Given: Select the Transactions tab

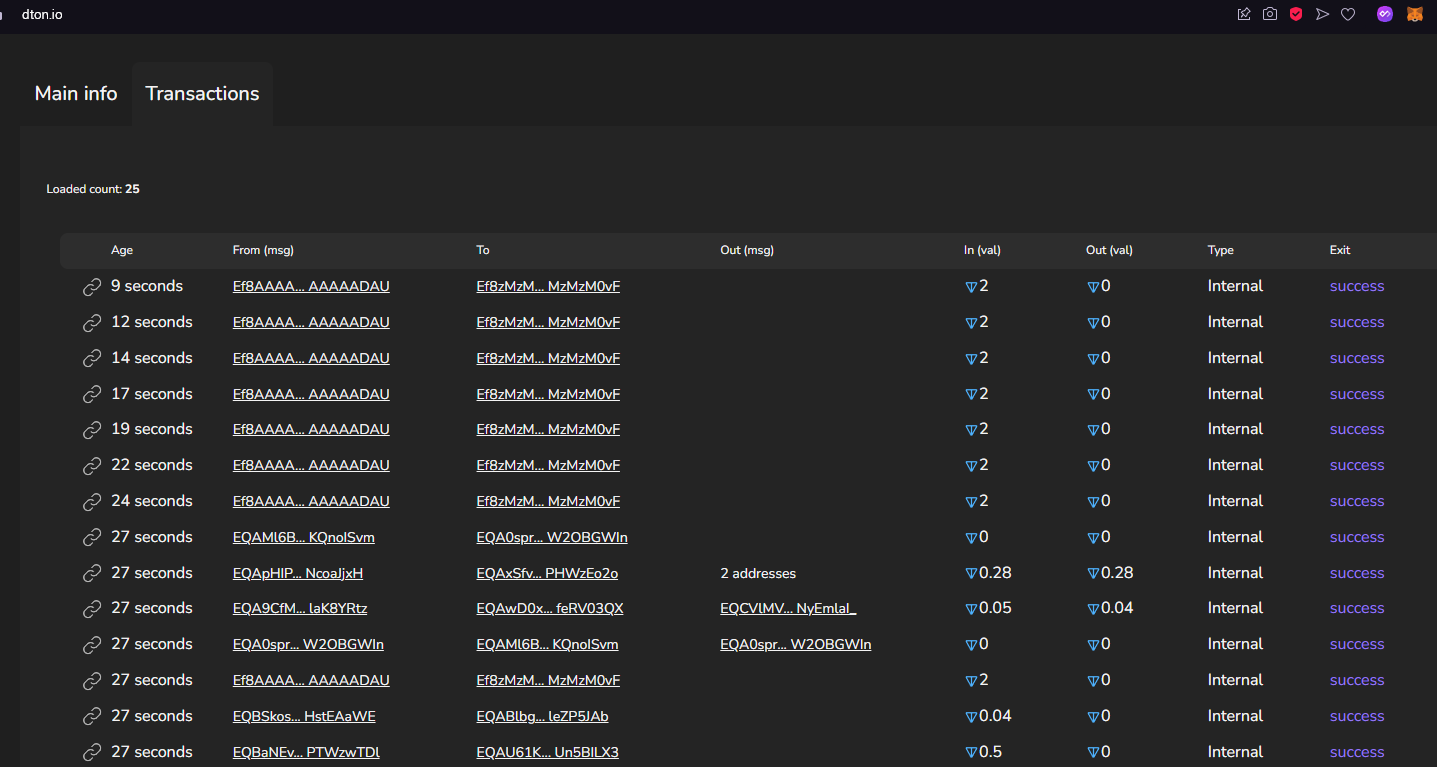Looking at the screenshot, I should [202, 94].
